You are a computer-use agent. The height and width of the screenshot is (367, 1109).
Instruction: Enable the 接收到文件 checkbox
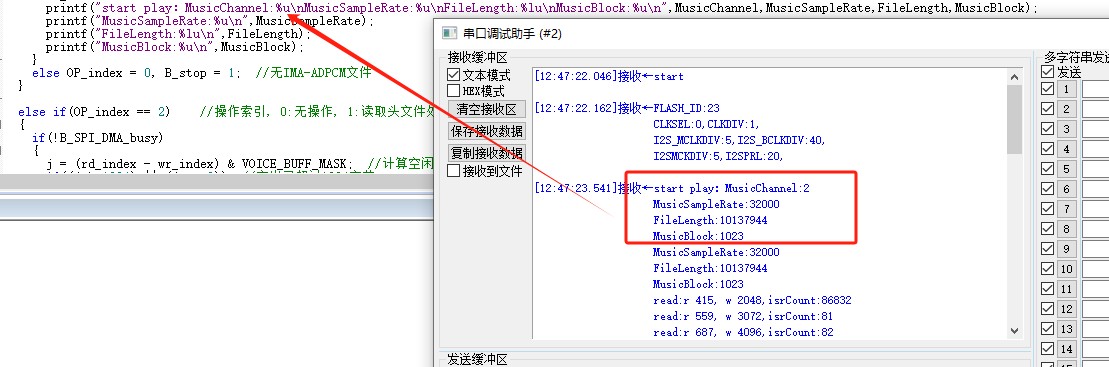pyautogui.click(x=453, y=170)
